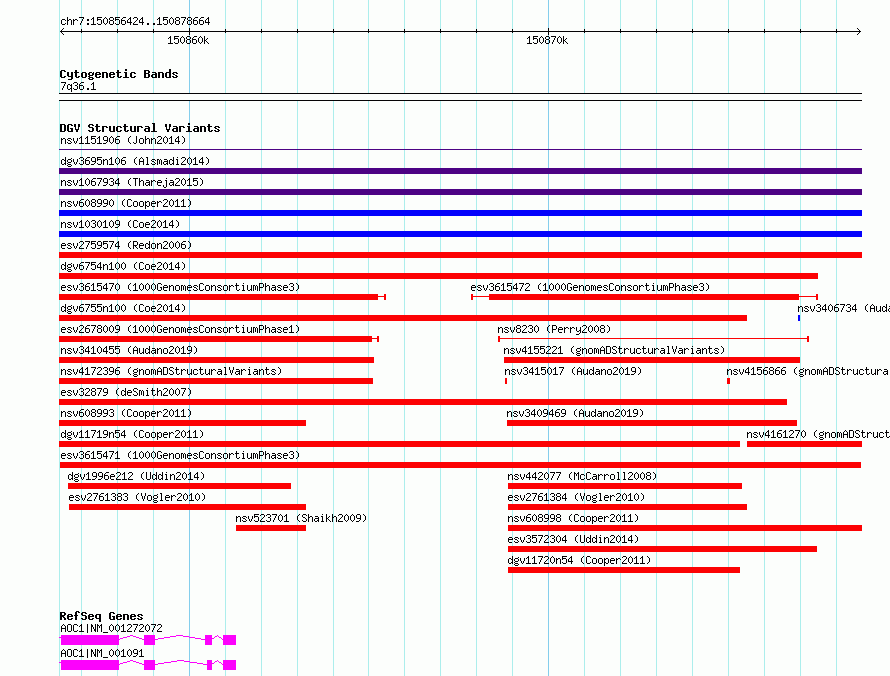
Task: Click the nsv1151906 (John2014) variant label
Action: 123,140
